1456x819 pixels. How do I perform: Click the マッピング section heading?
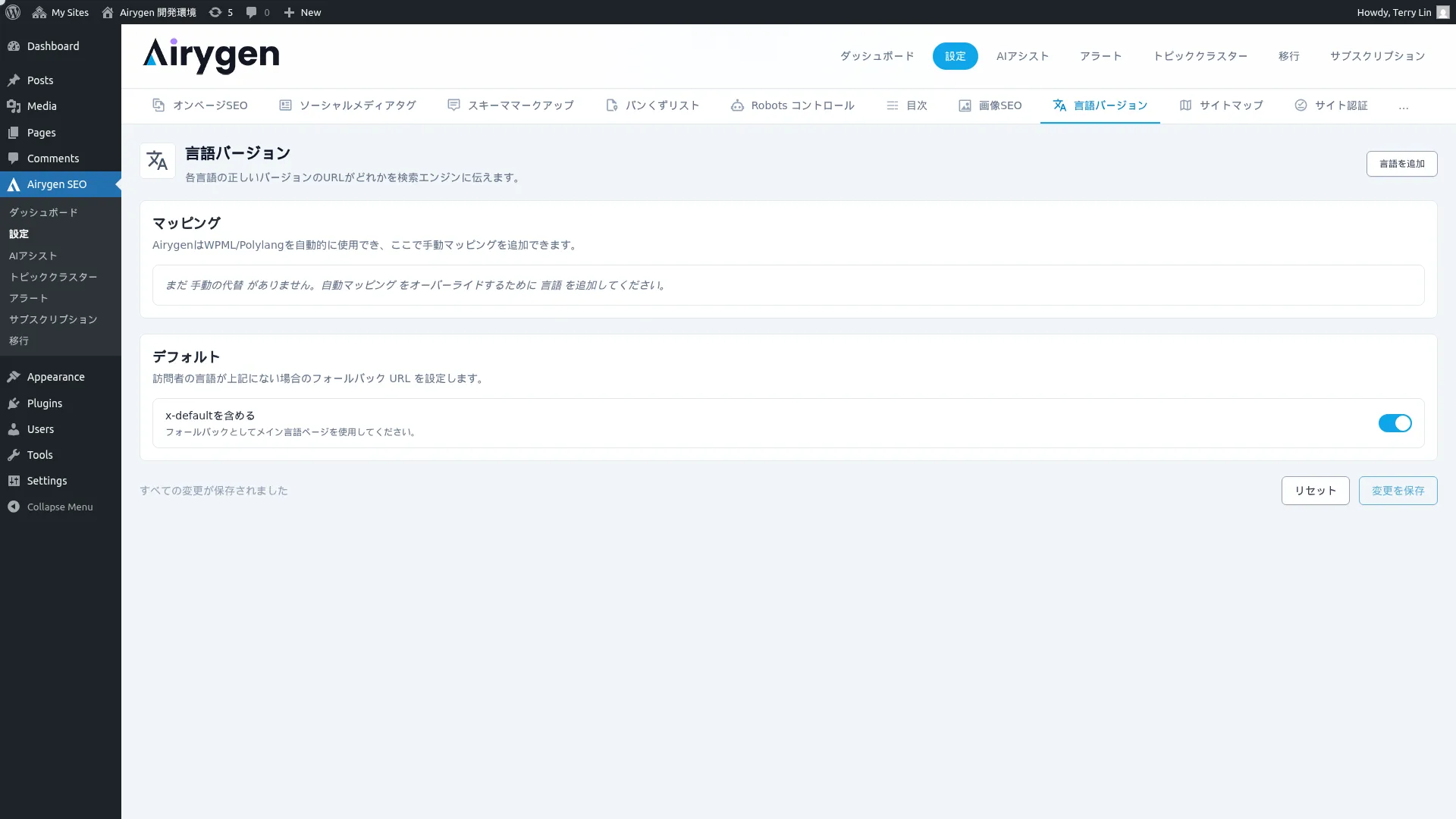coord(187,223)
